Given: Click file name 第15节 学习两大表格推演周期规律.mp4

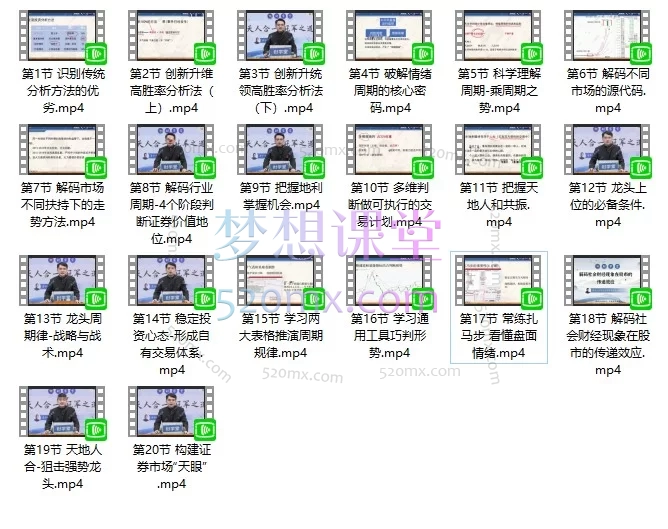Looking at the screenshot, I should coord(280,336).
